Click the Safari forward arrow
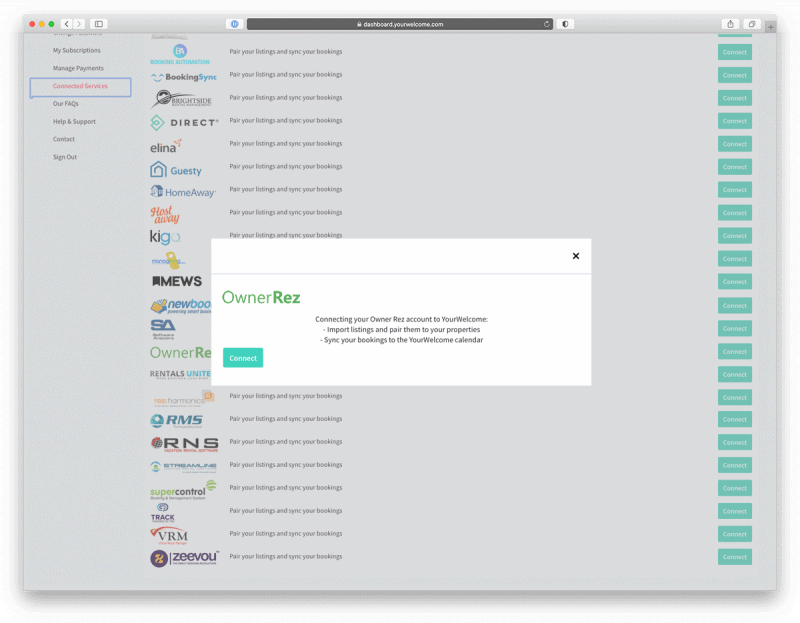800x623 pixels. (79, 24)
